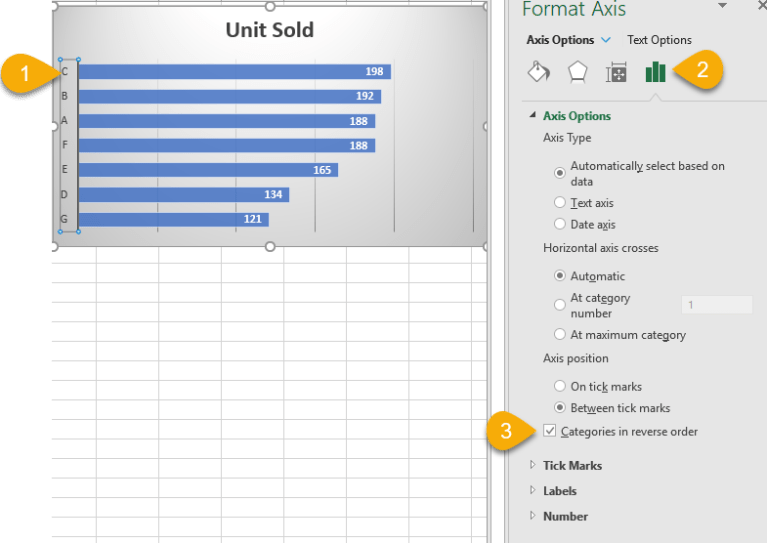Open the Axis Options dropdown arrow
The height and width of the screenshot is (543, 767).
[x=605, y=40]
